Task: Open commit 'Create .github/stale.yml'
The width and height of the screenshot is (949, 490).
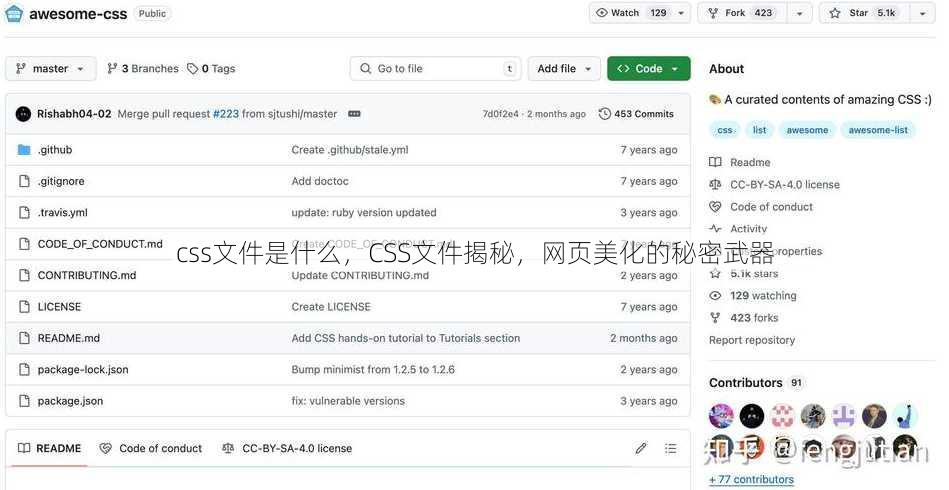Action: [x=350, y=150]
